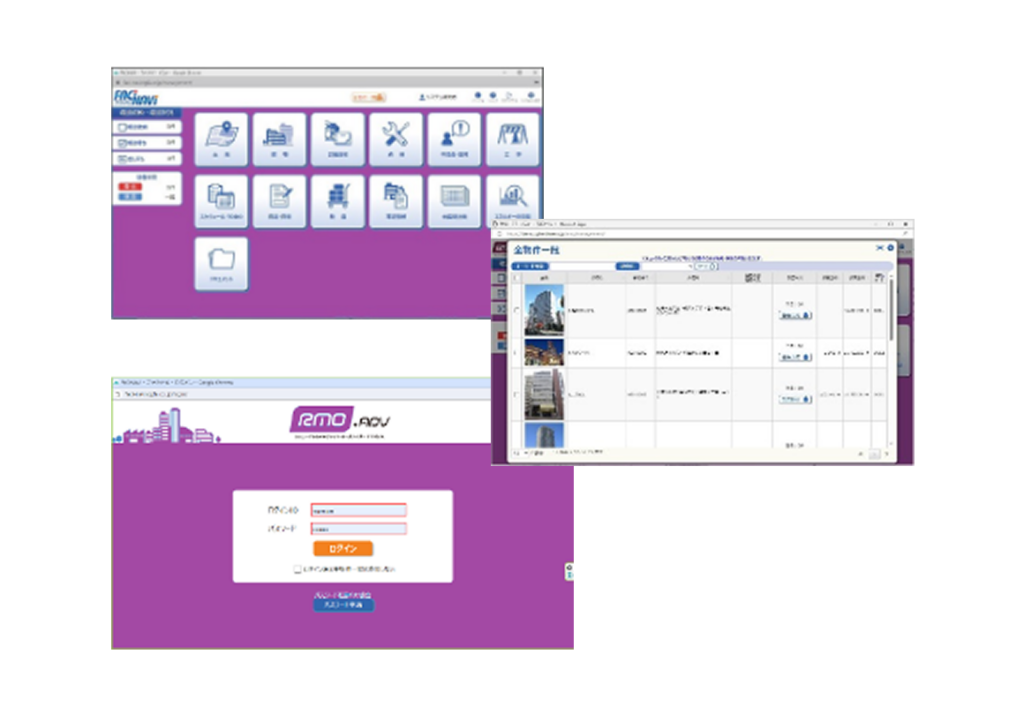The width and height of the screenshot is (1024, 714).
Task: Open the document with pen tile
Action: [280, 201]
